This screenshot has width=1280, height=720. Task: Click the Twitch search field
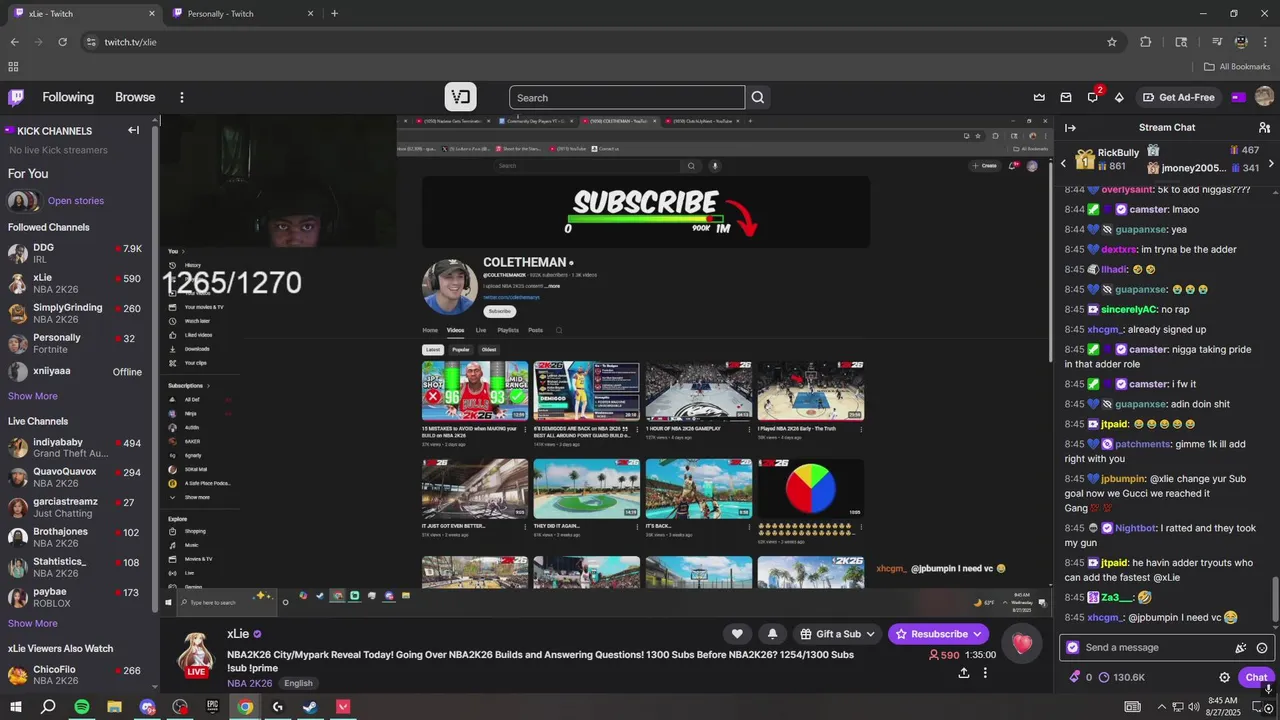(627, 97)
